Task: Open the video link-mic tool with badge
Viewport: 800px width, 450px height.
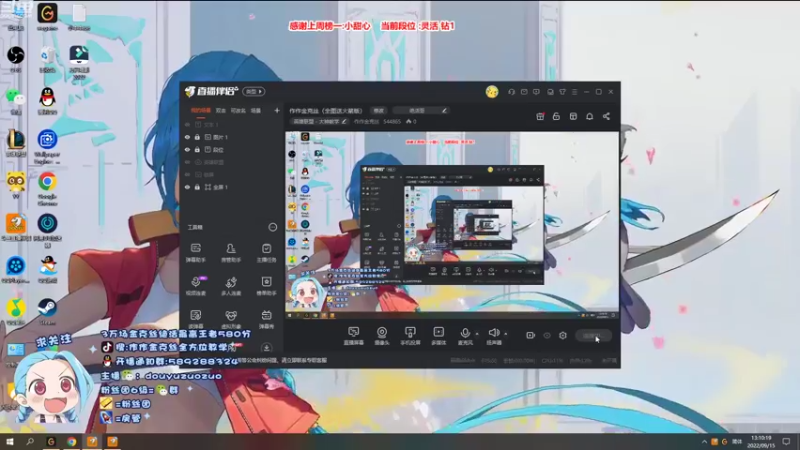Action: (x=195, y=286)
